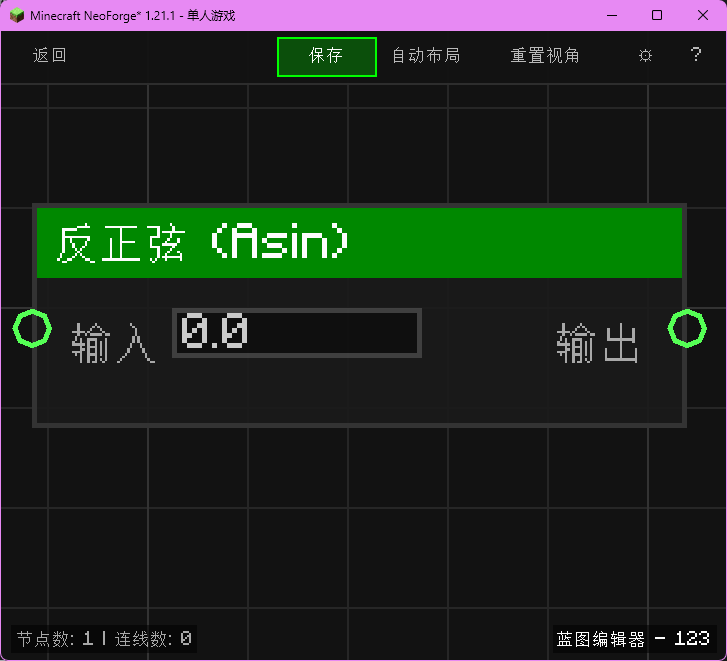Click the 蓝图编辑器 - 123 label
Viewport: 727px width, 661px height.
(x=633, y=638)
